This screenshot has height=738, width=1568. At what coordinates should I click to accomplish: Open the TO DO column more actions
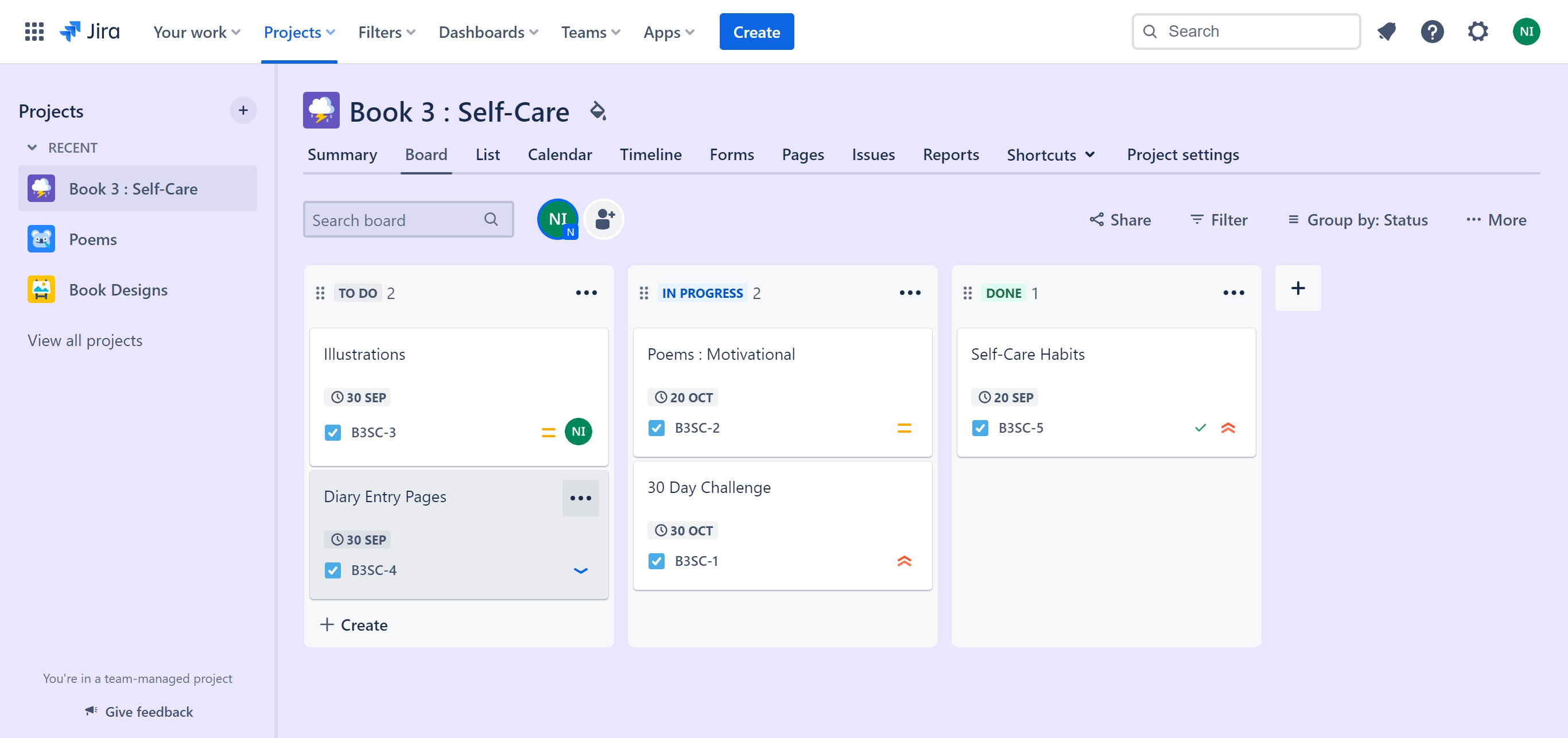pyautogui.click(x=585, y=293)
